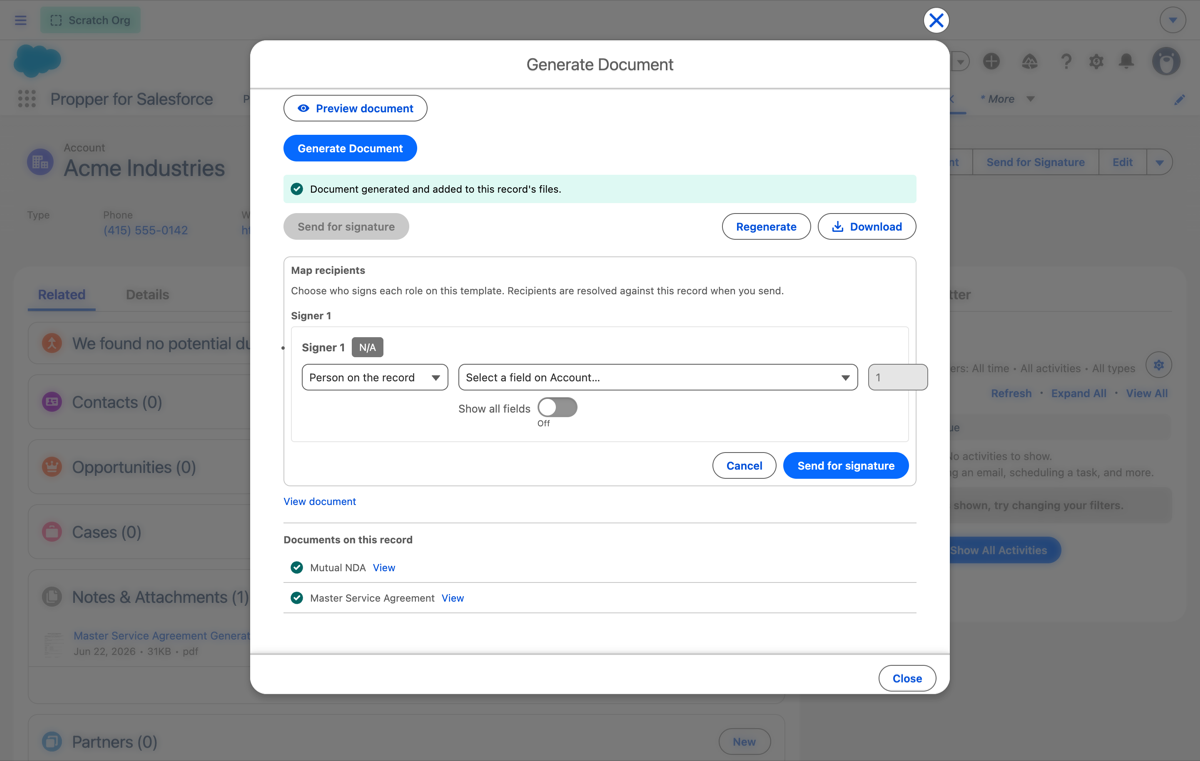Open the global add plus icon

(x=991, y=61)
